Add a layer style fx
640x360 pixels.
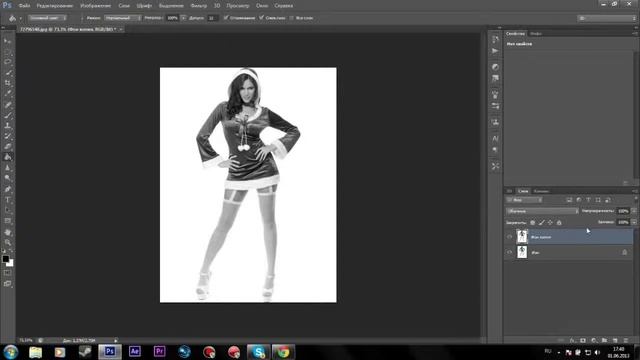572,340
